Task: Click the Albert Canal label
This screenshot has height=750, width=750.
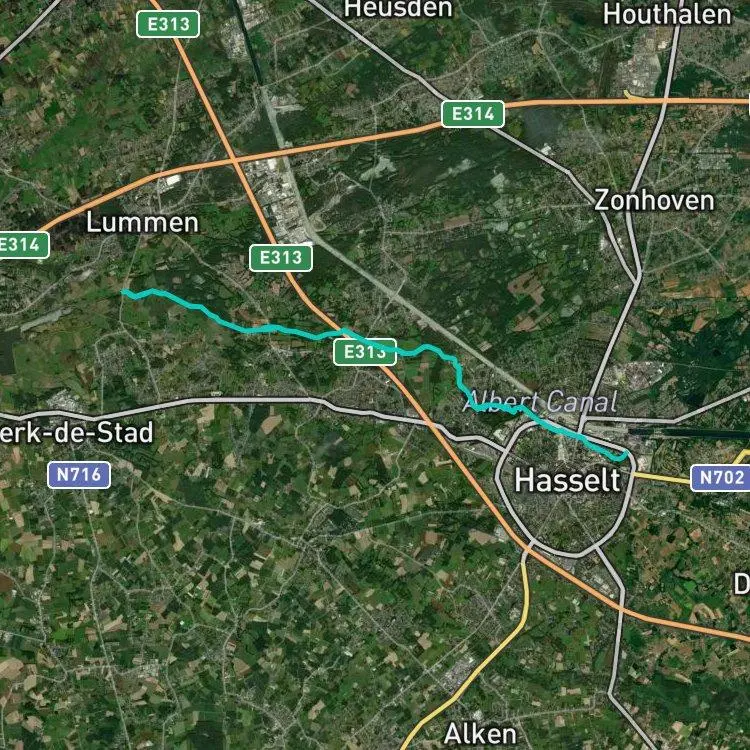Action: tap(540, 402)
